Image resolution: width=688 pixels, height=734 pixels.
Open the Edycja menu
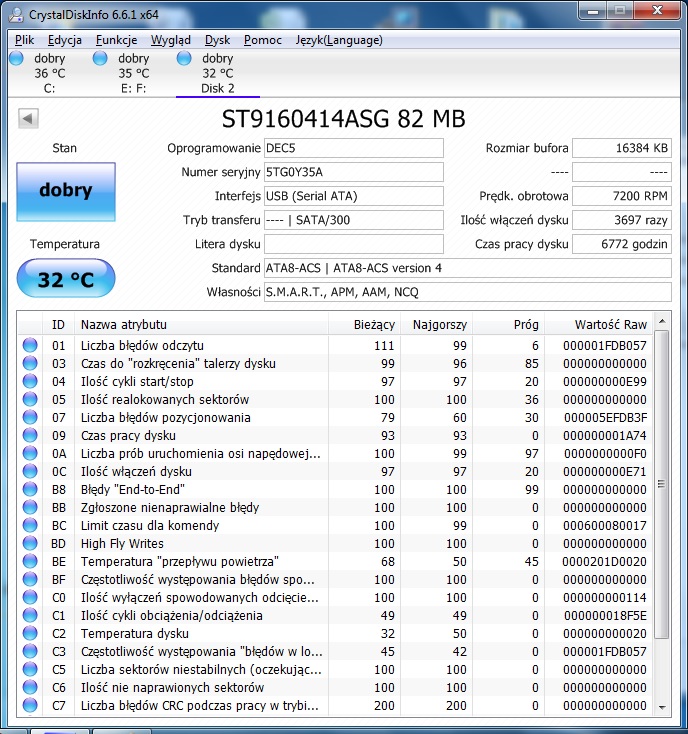pyautogui.click(x=65, y=40)
